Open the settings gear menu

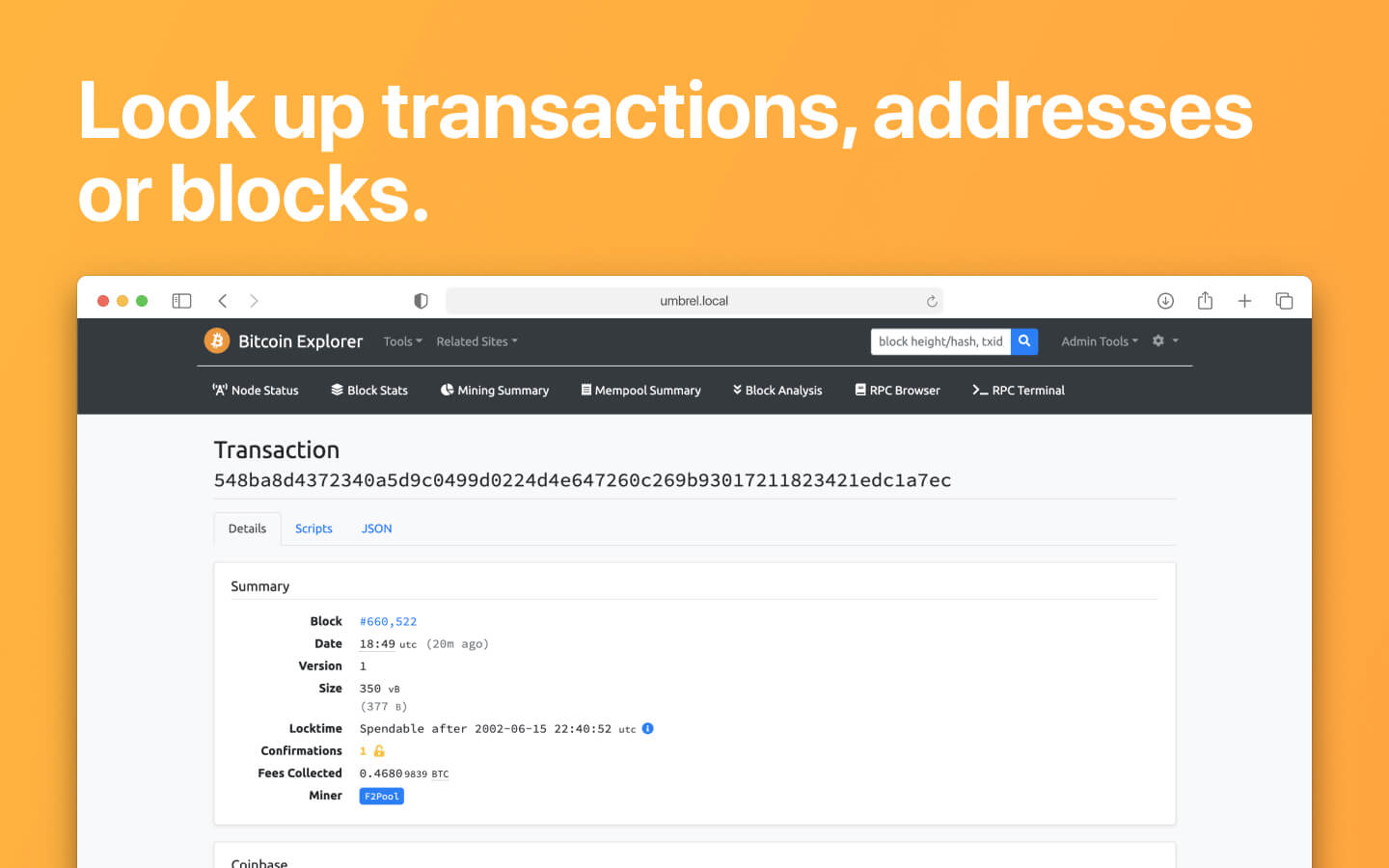tap(1157, 340)
